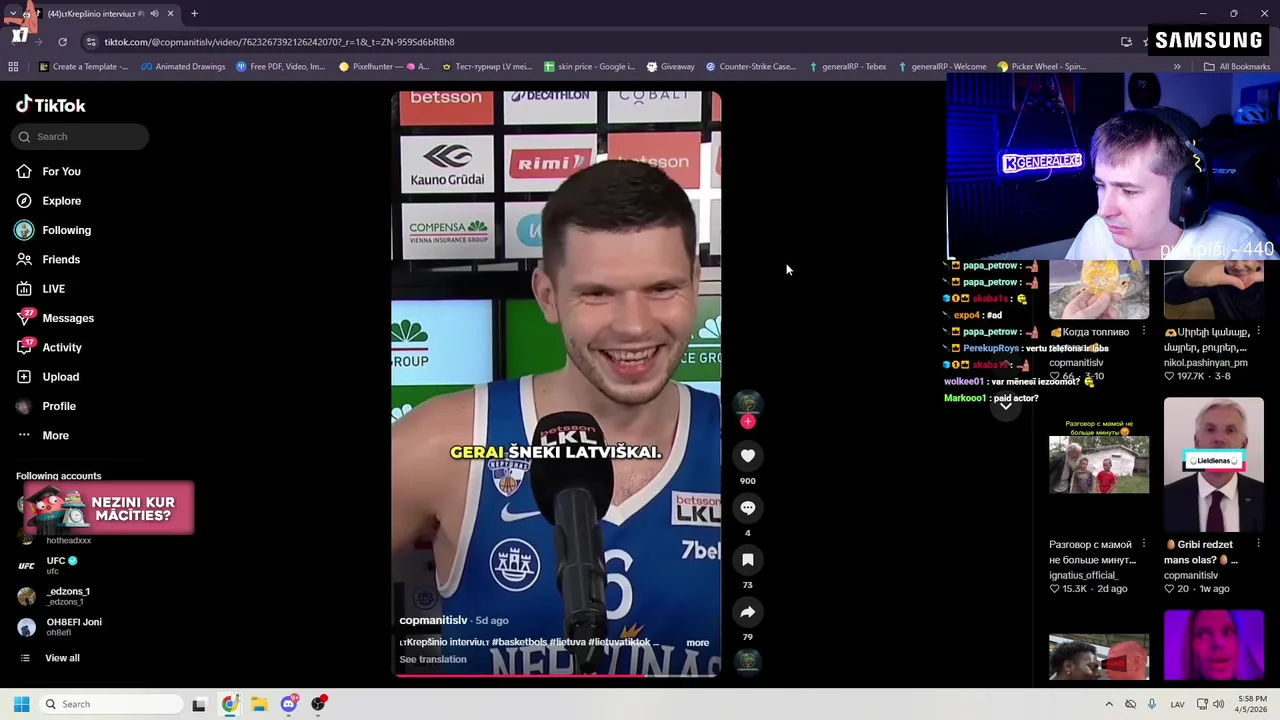
Task: Open copmanitislv username on video
Action: (433, 621)
